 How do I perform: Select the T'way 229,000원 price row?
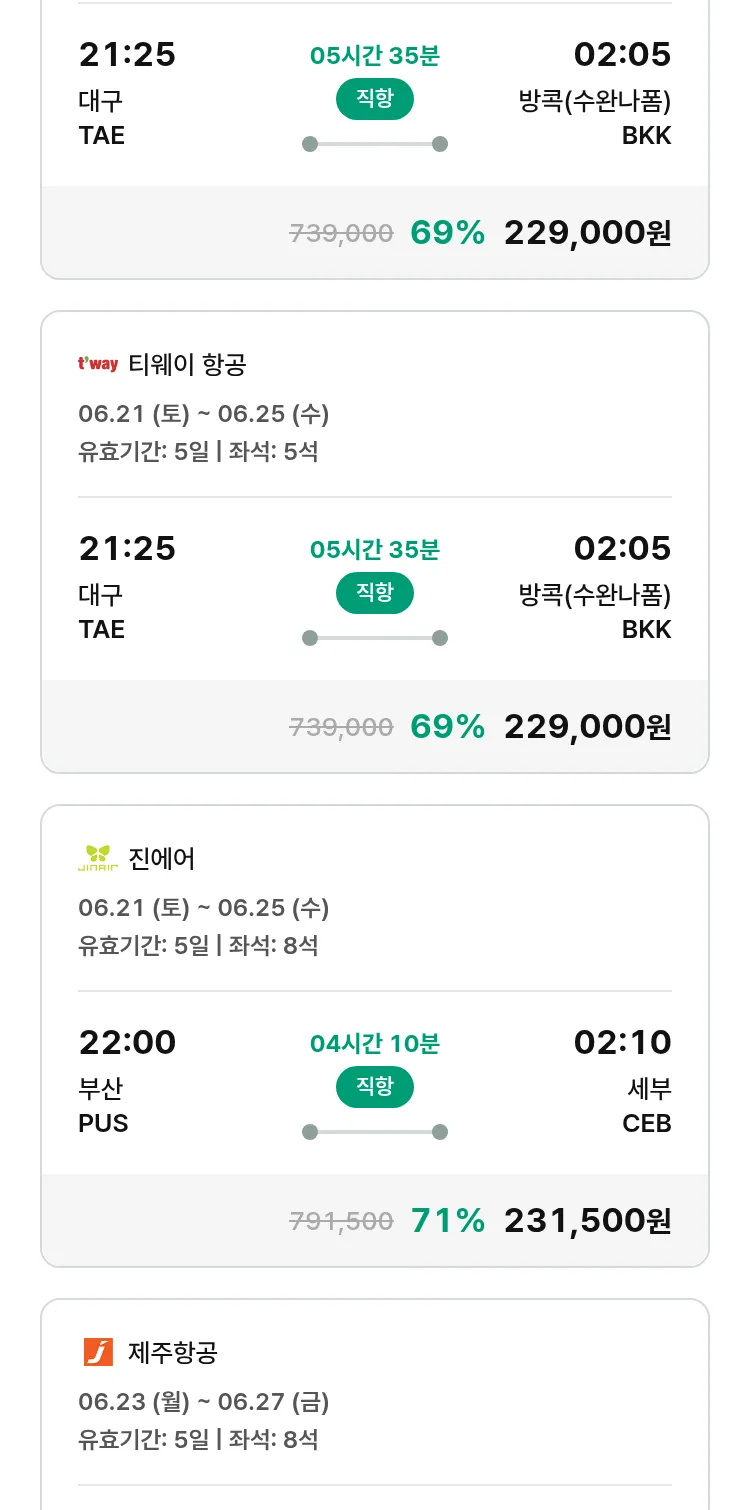point(375,726)
